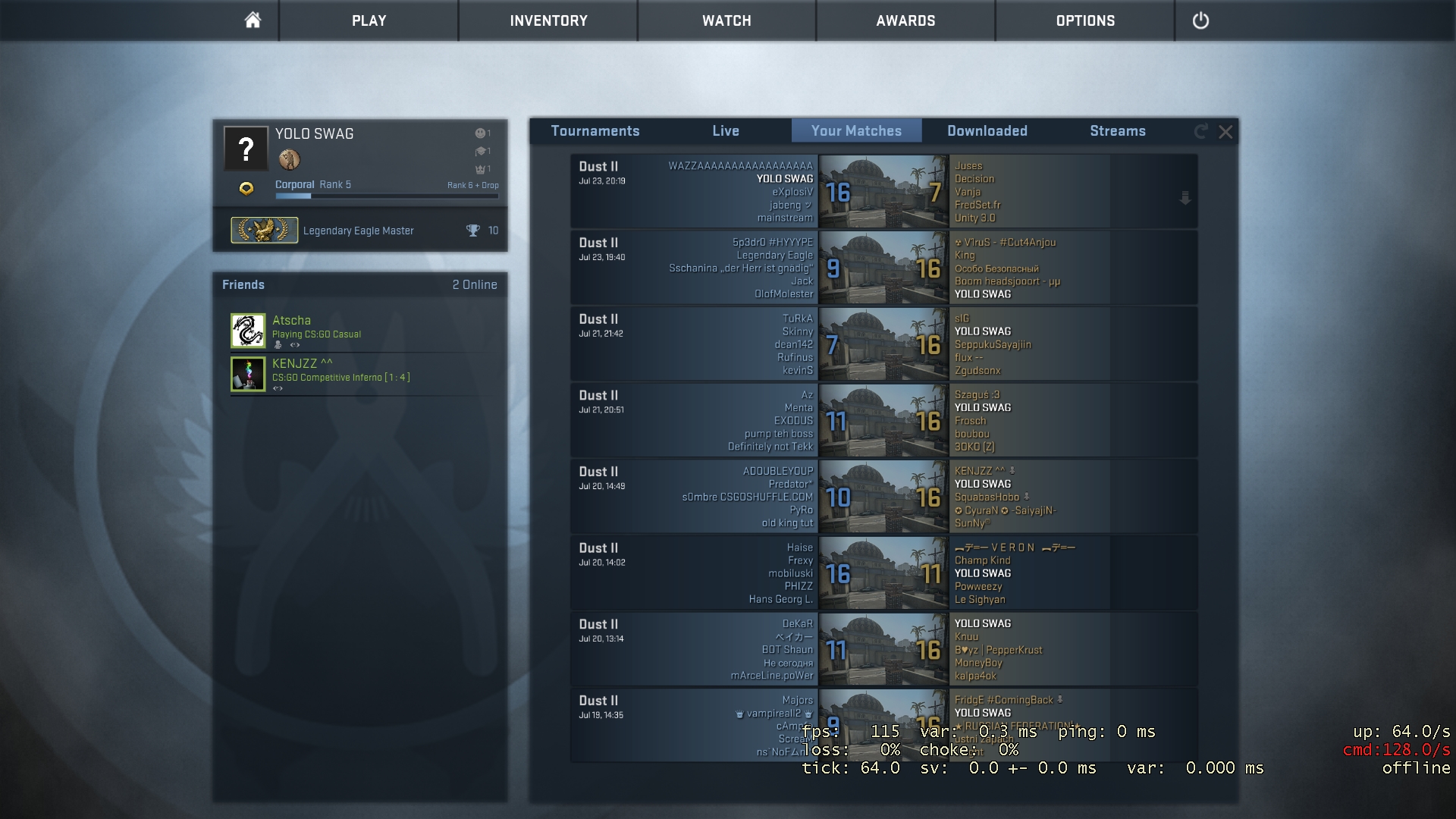Click the bronze service medal under YOLO SWAG

pyautogui.click(x=290, y=159)
